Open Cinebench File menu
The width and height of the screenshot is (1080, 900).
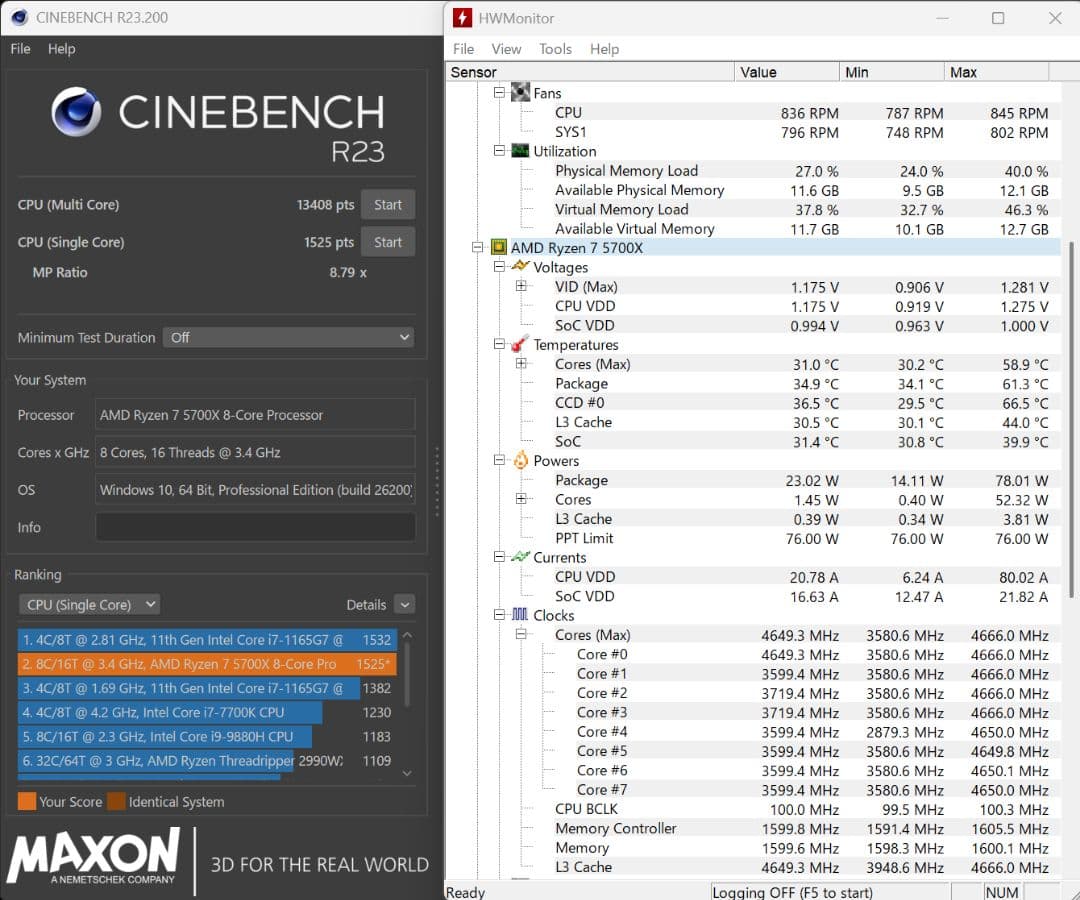pos(21,49)
